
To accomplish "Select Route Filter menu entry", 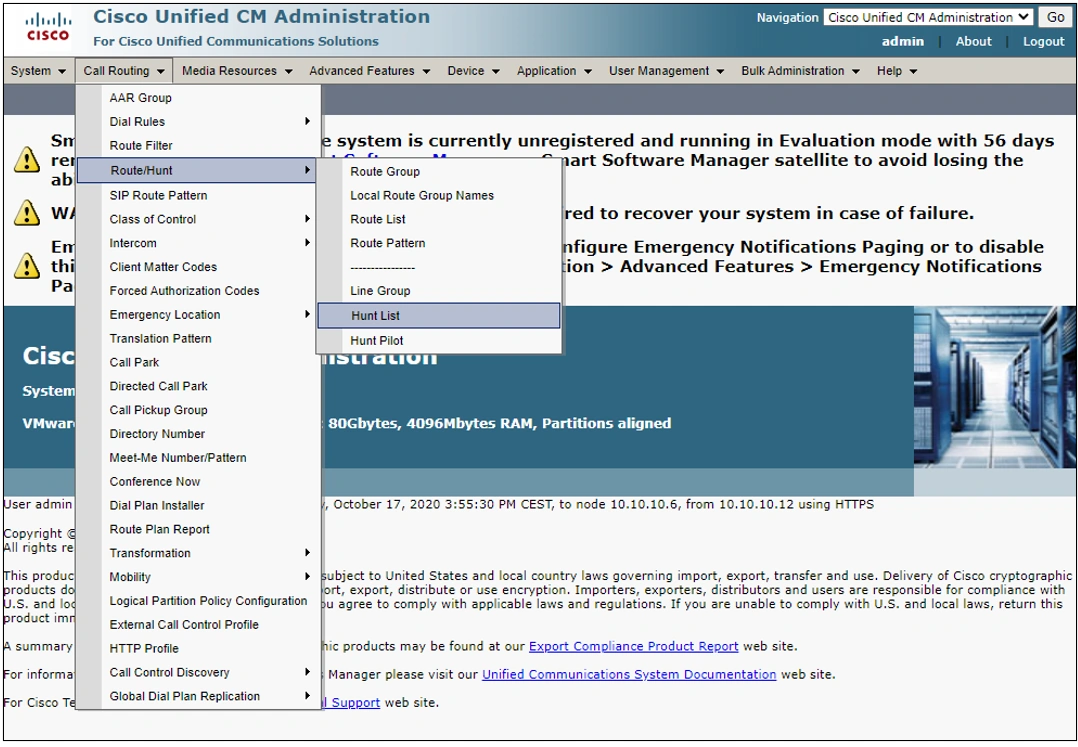I will click(197, 146).
